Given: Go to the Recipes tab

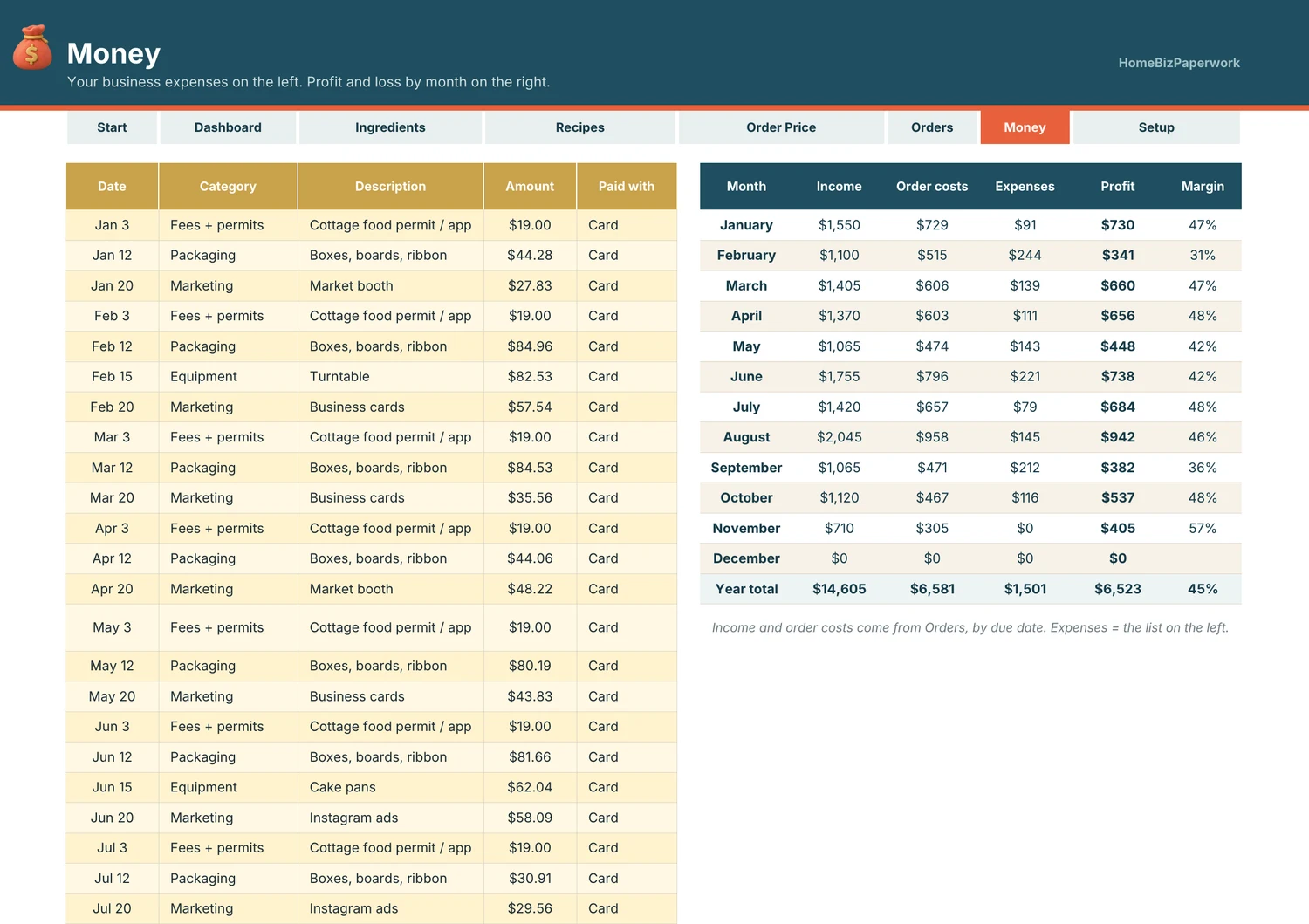Looking at the screenshot, I should click(580, 127).
